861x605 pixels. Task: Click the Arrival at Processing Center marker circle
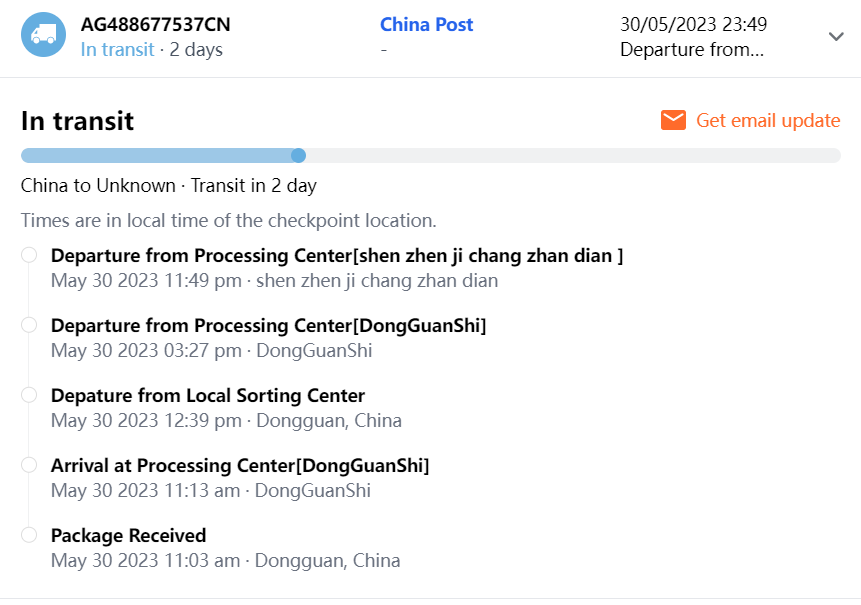(x=29, y=465)
